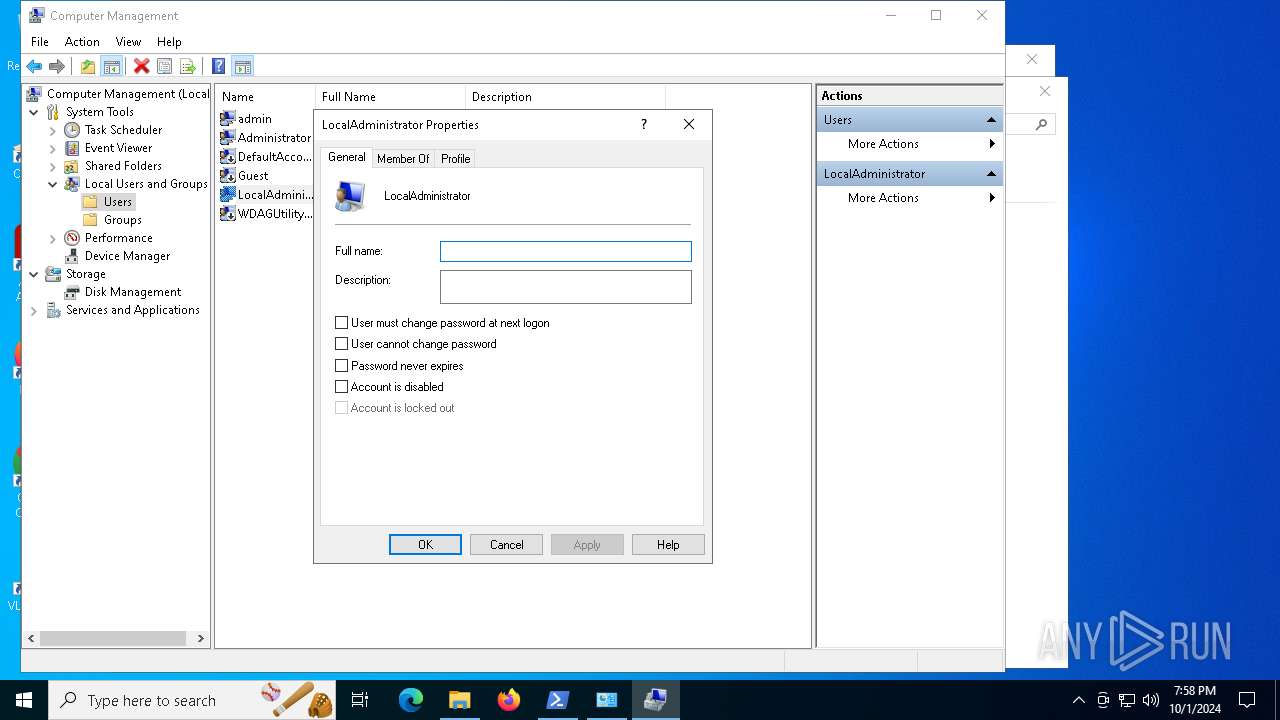Check User cannot change password
The width and height of the screenshot is (1280, 720).
[341, 344]
